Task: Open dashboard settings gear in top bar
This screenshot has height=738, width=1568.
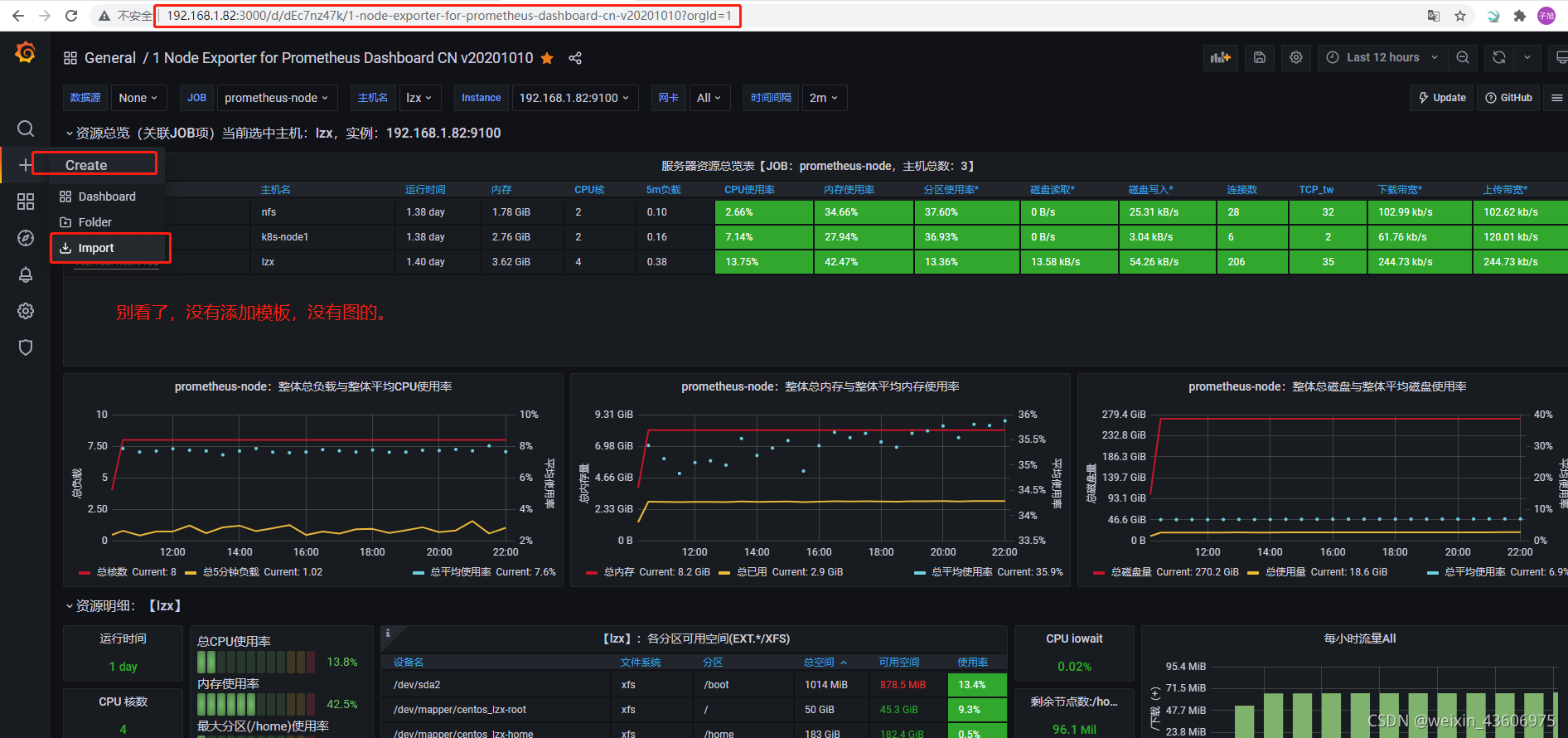Action: tap(1296, 57)
